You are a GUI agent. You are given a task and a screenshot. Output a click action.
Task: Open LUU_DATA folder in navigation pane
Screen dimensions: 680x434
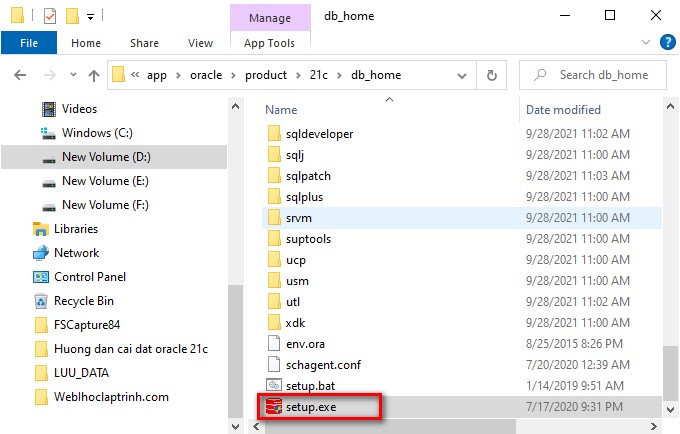tap(81, 373)
